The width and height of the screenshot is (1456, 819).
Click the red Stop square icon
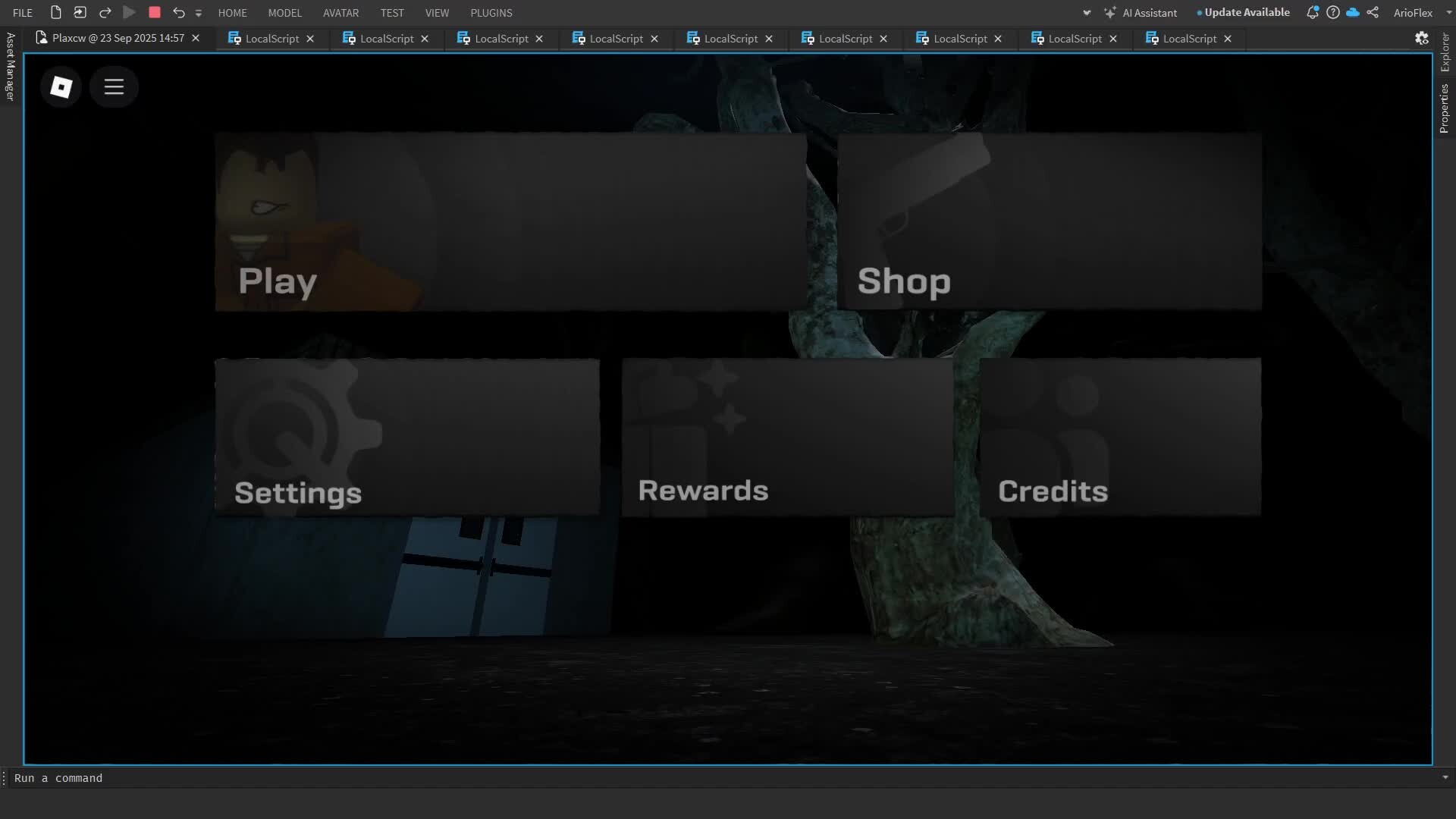155,12
